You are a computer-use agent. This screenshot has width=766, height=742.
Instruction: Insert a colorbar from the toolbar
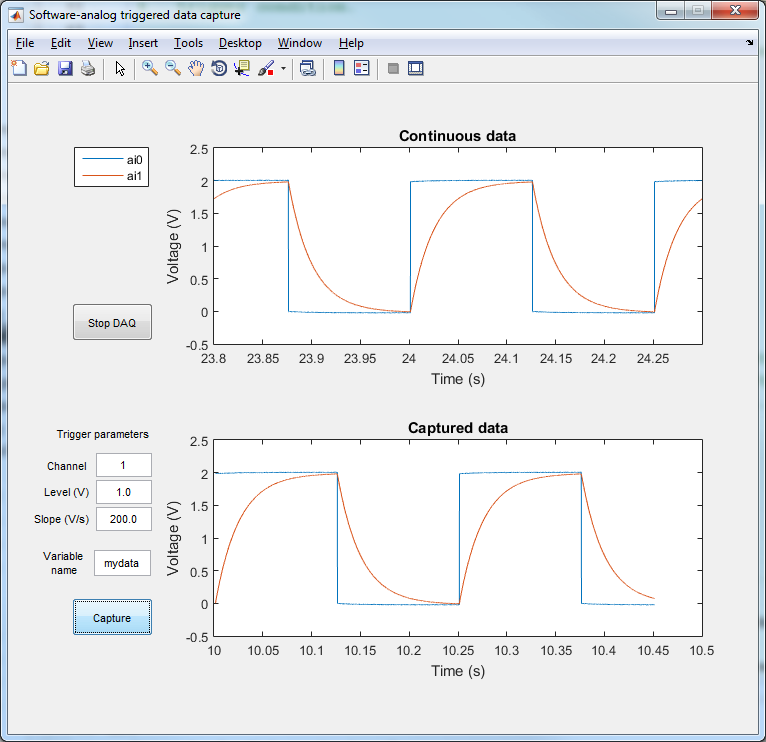pyautogui.click(x=339, y=68)
